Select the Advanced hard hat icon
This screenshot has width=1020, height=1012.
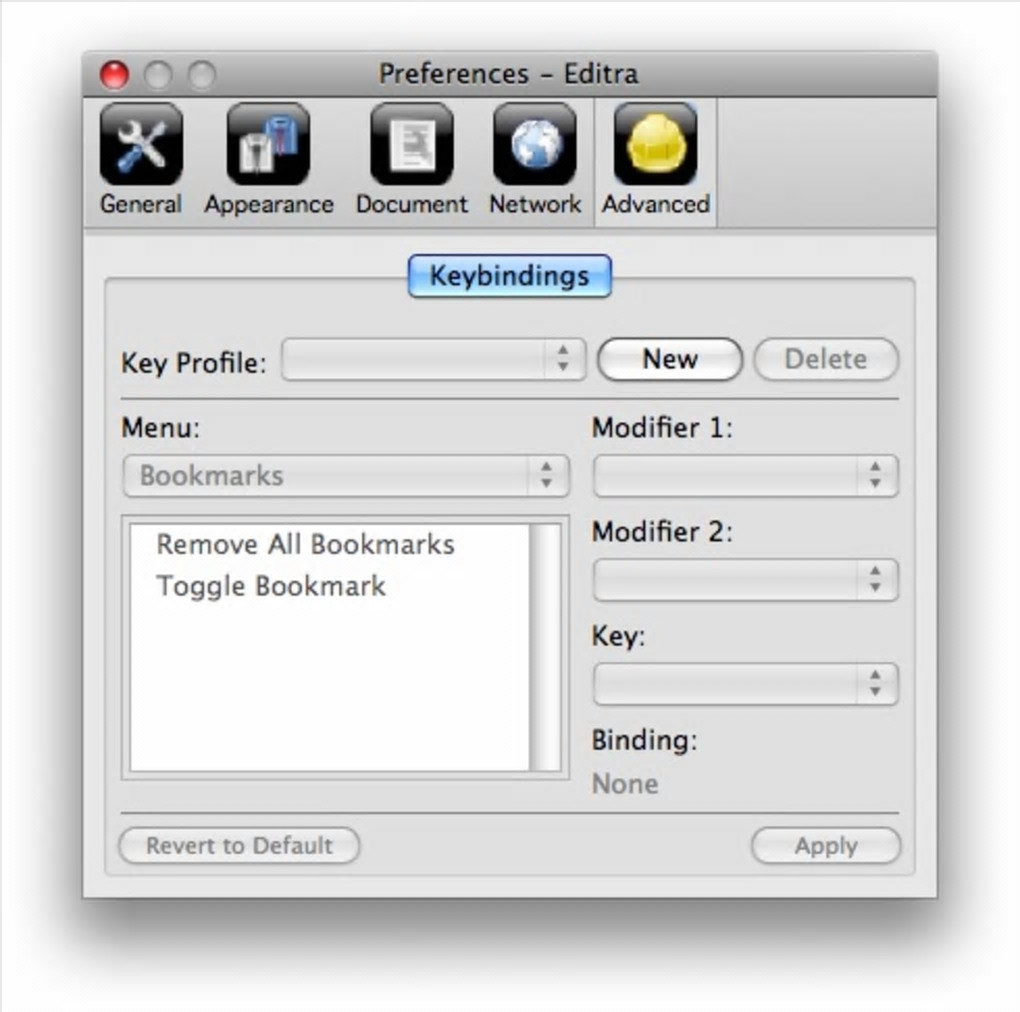tap(656, 144)
